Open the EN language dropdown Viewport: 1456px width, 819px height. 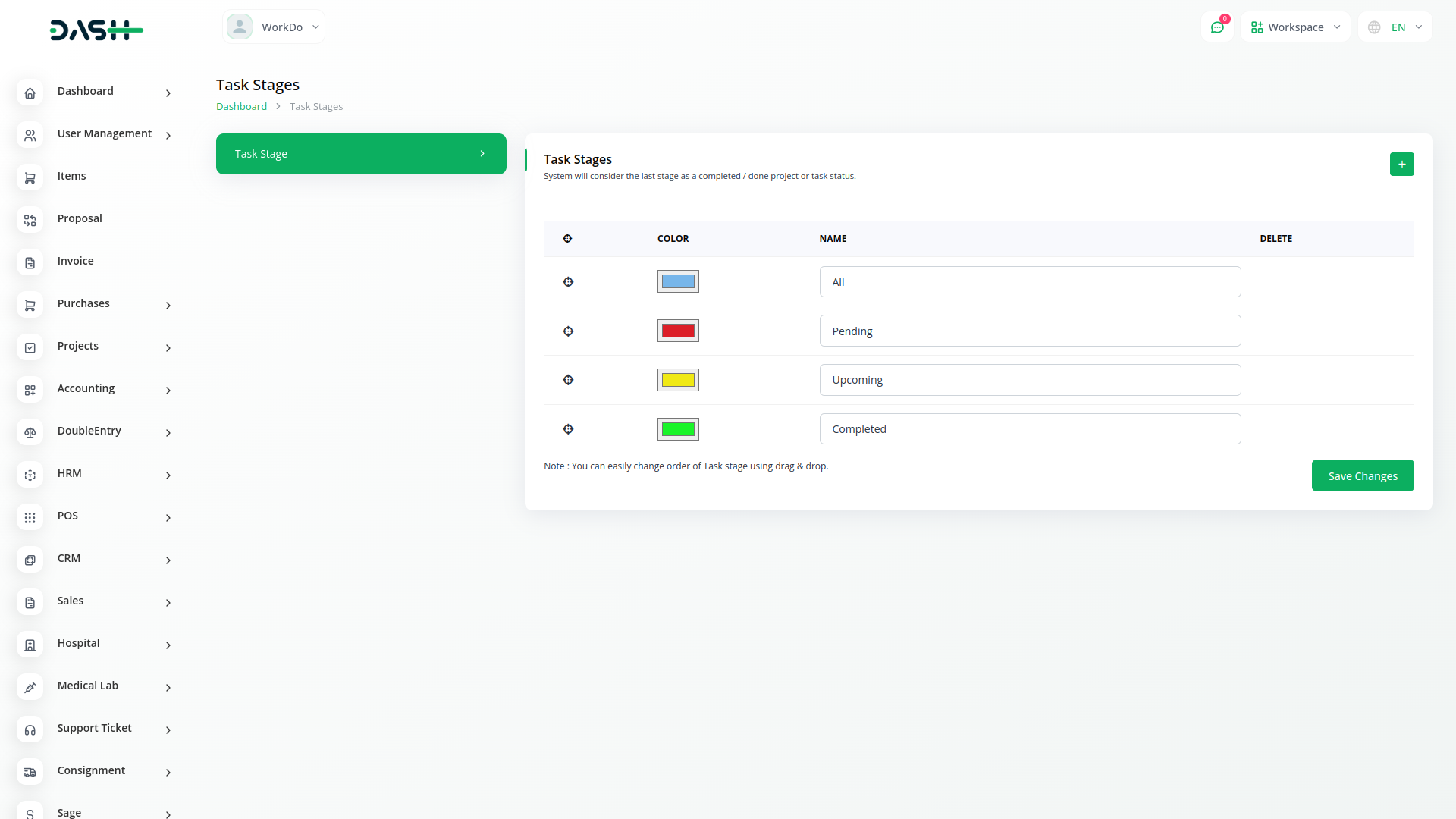pyautogui.click(x=1395, y=27)
